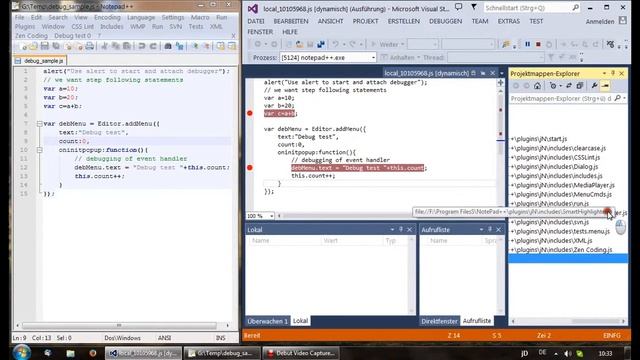This screenshot has height=360, width=640.
Task: Open the EXTRAS menu in Visual Studio
Action: 509,21
